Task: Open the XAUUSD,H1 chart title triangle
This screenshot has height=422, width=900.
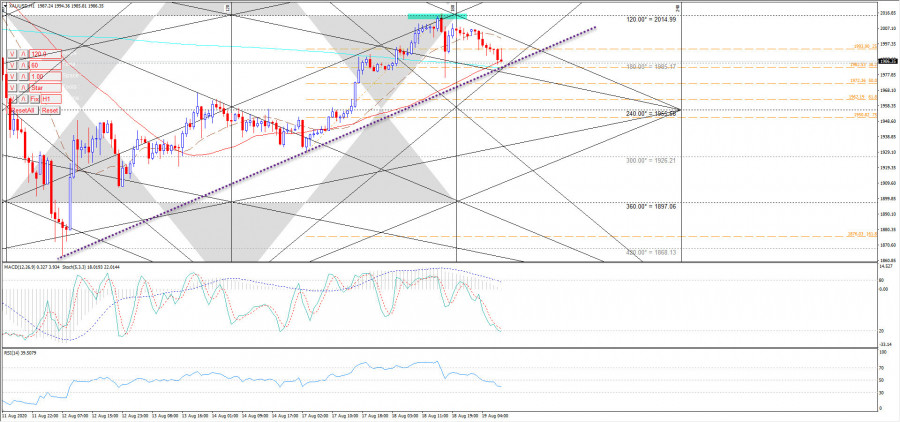Action: pos(3,5)
